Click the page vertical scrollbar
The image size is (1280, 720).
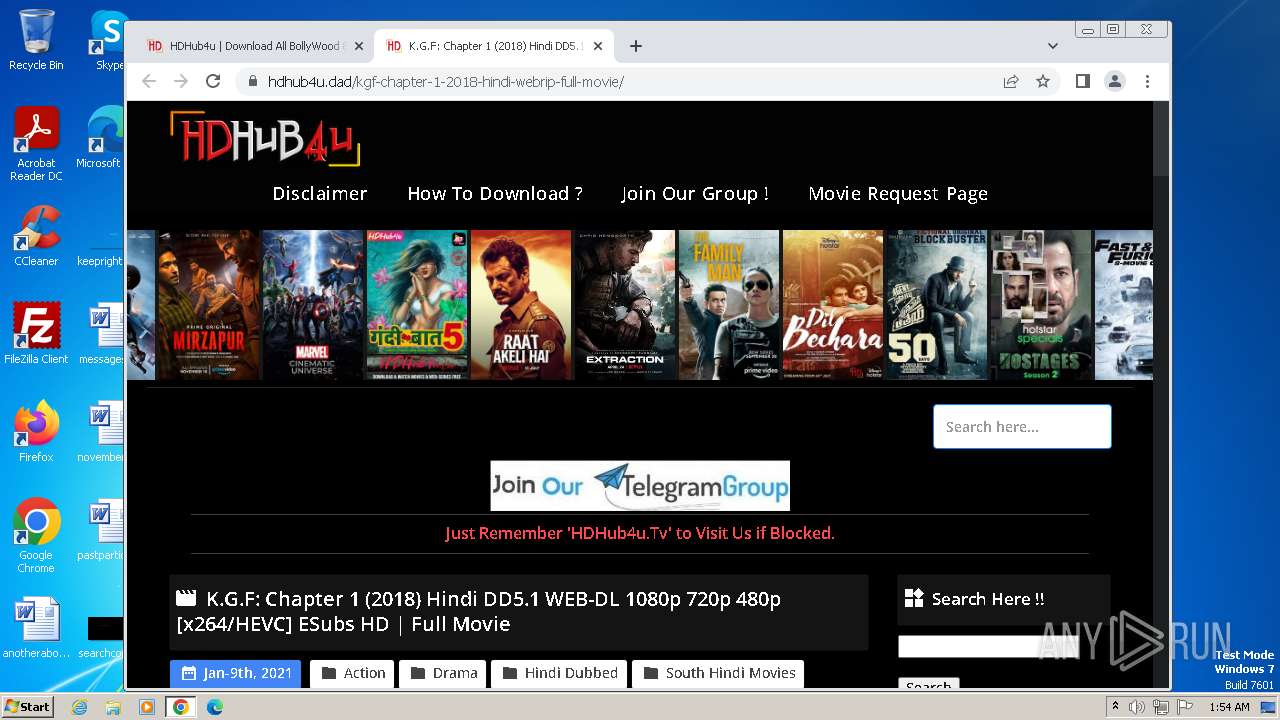[1161, 138]
